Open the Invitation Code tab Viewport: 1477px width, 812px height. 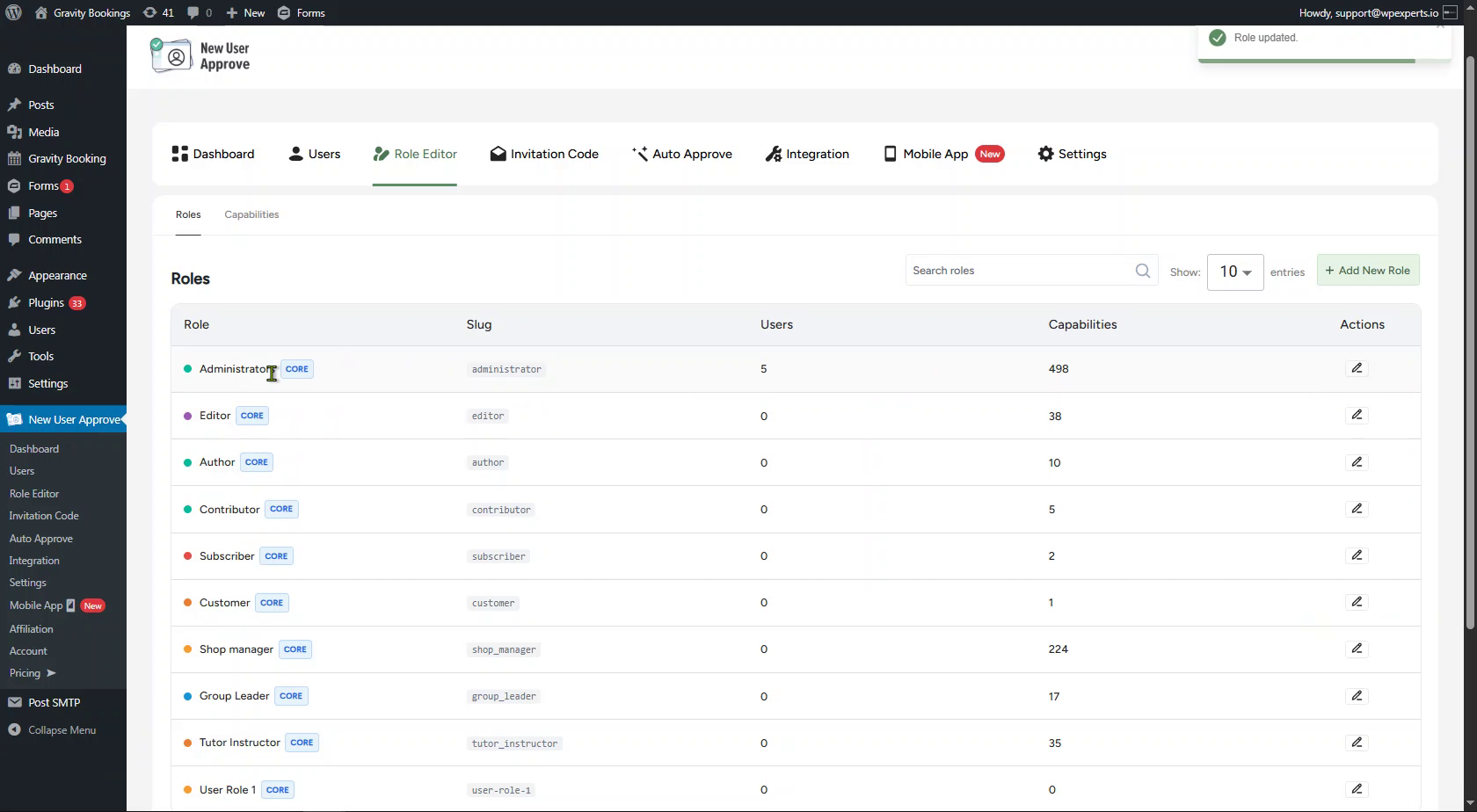point(544,154)
